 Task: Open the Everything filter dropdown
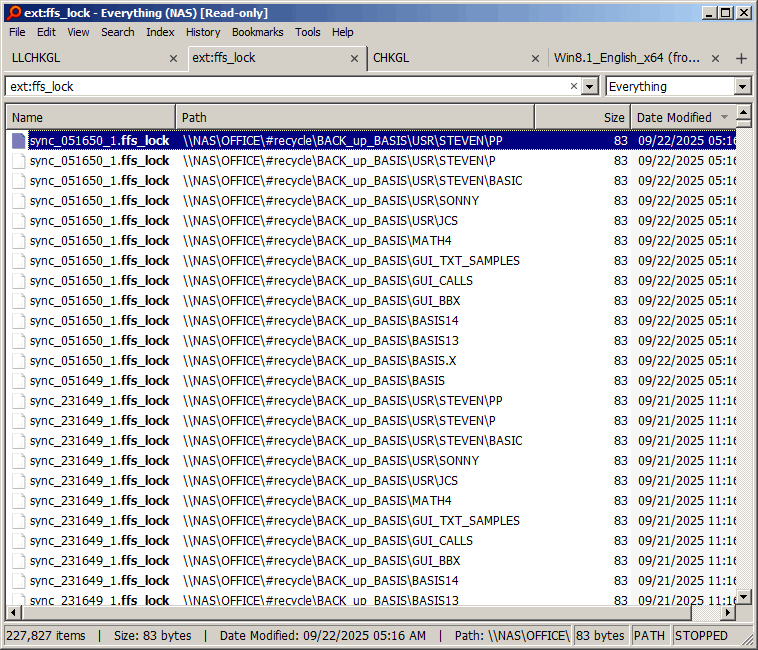[743, 87]
